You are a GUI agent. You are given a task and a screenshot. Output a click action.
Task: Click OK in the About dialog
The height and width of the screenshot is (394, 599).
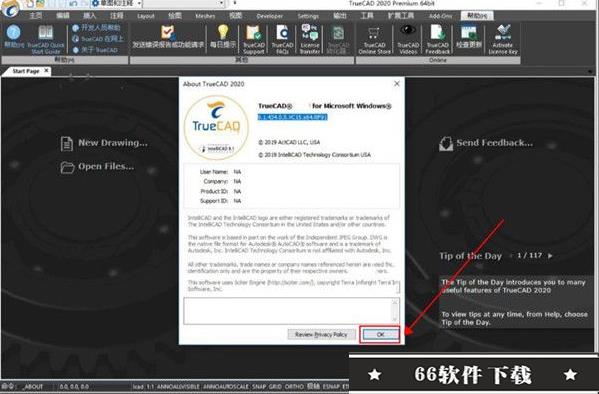pyautogui.click(x=380, y=334)
